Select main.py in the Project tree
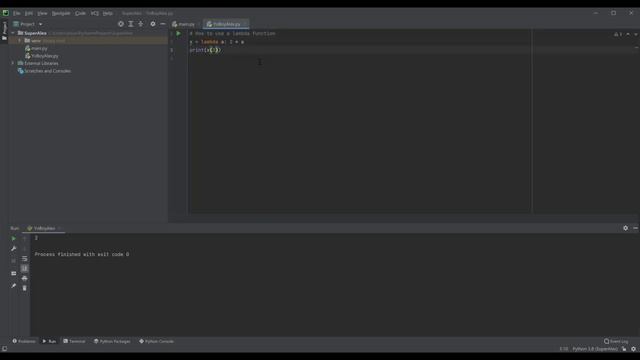 pyautogui.click(x=36, y=49)
